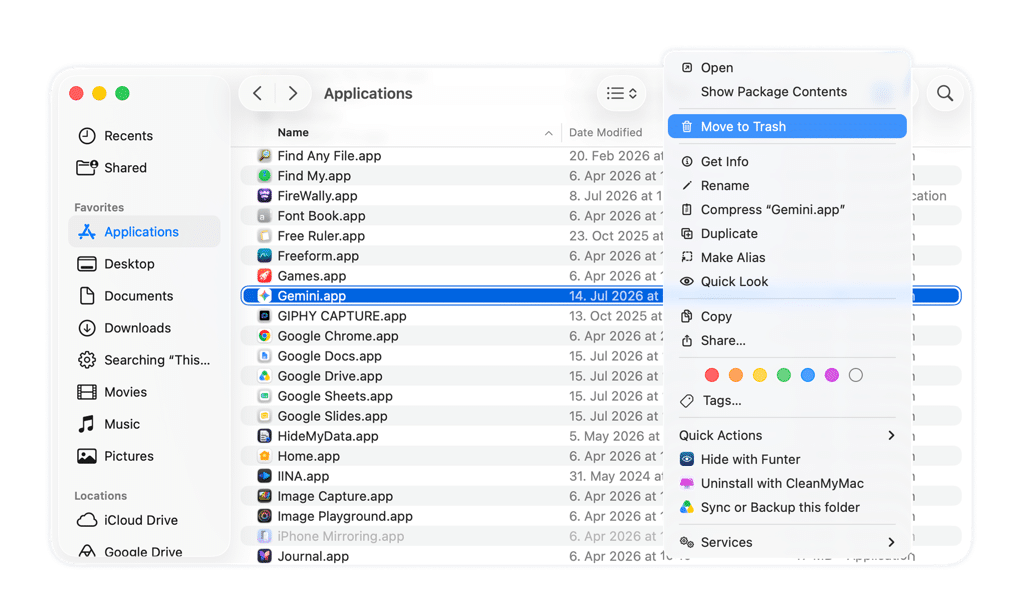This screenshot has height=615, width=1022.
Task: Choose Show Package Contents
Action: [787, 92]
